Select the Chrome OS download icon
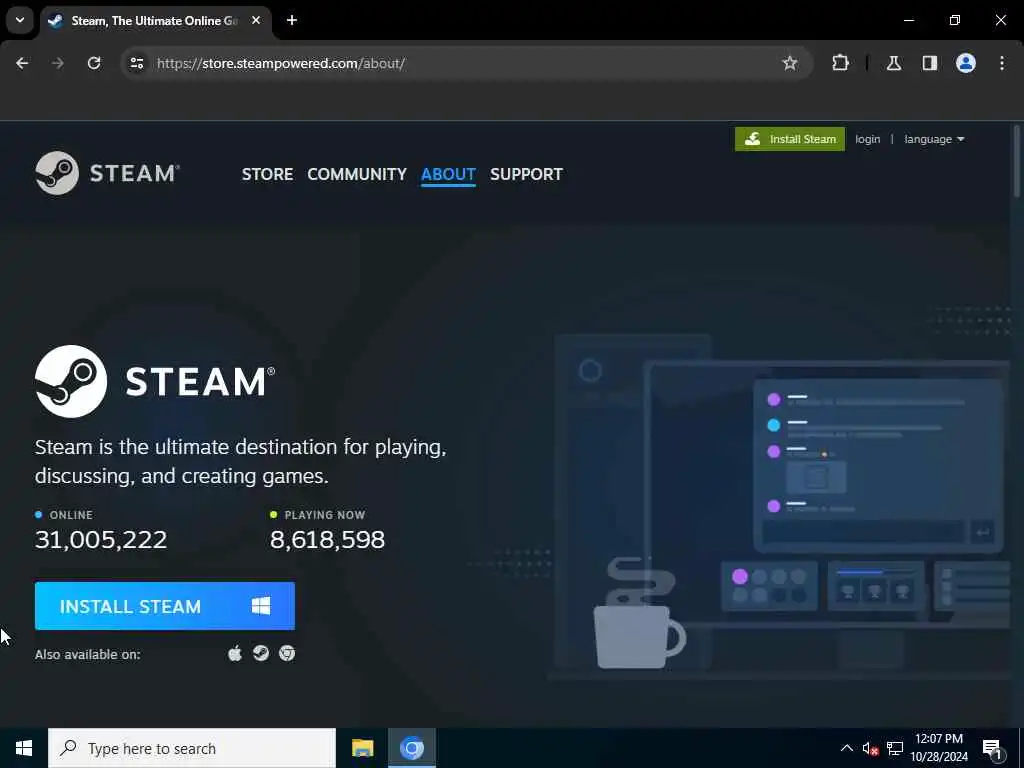The width and height of the screenshot is (1024, 768). [x=287, y=653]
